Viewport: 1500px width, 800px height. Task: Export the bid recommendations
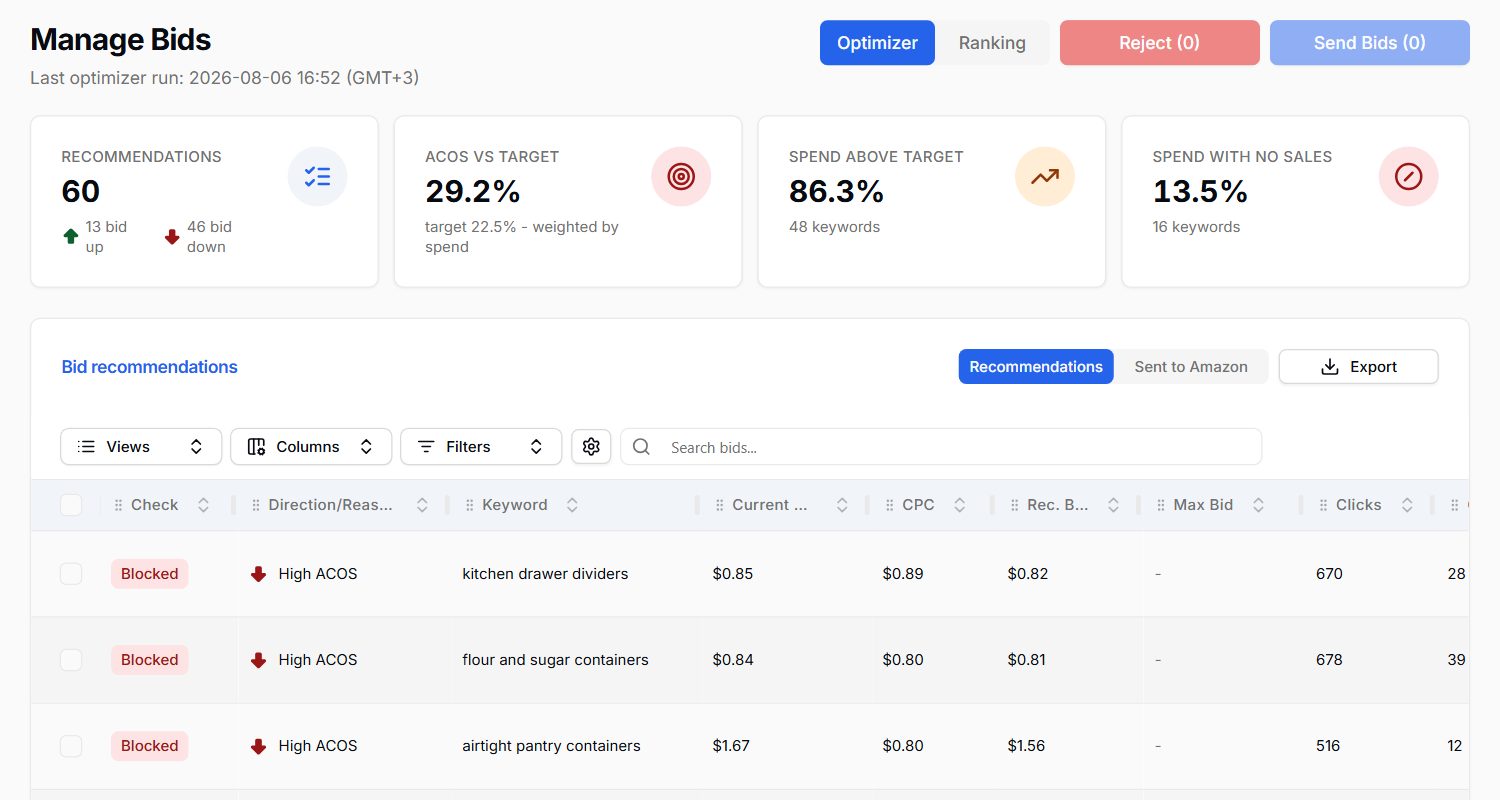pos(1359,367)
